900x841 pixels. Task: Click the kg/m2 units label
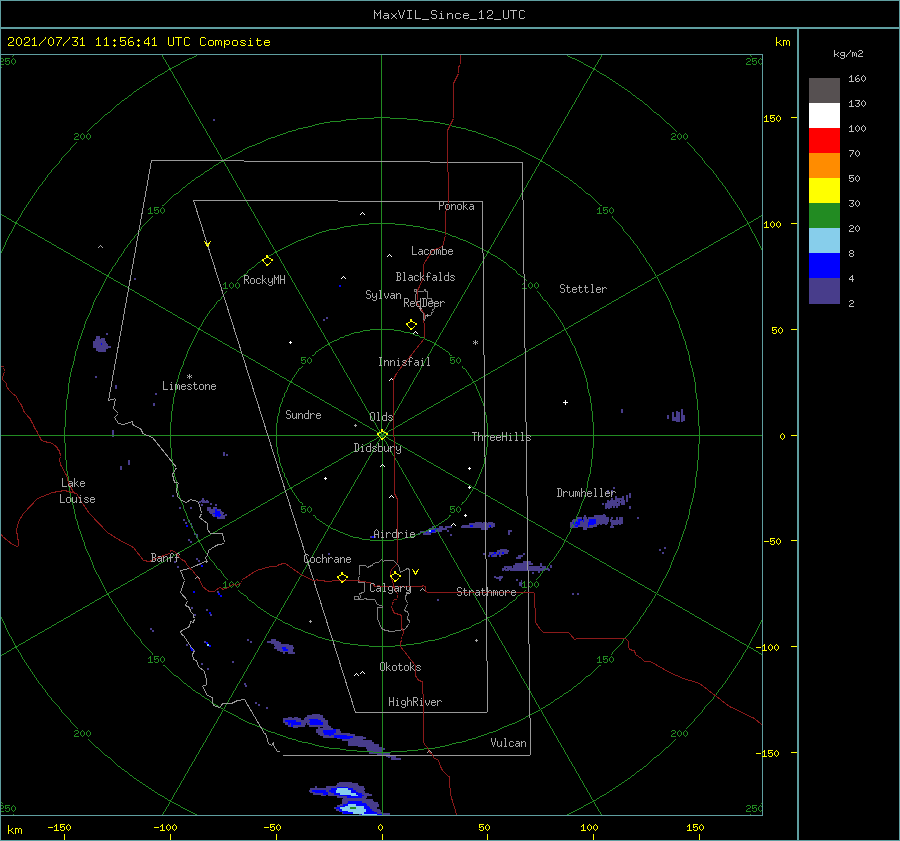tap(848, 53)
